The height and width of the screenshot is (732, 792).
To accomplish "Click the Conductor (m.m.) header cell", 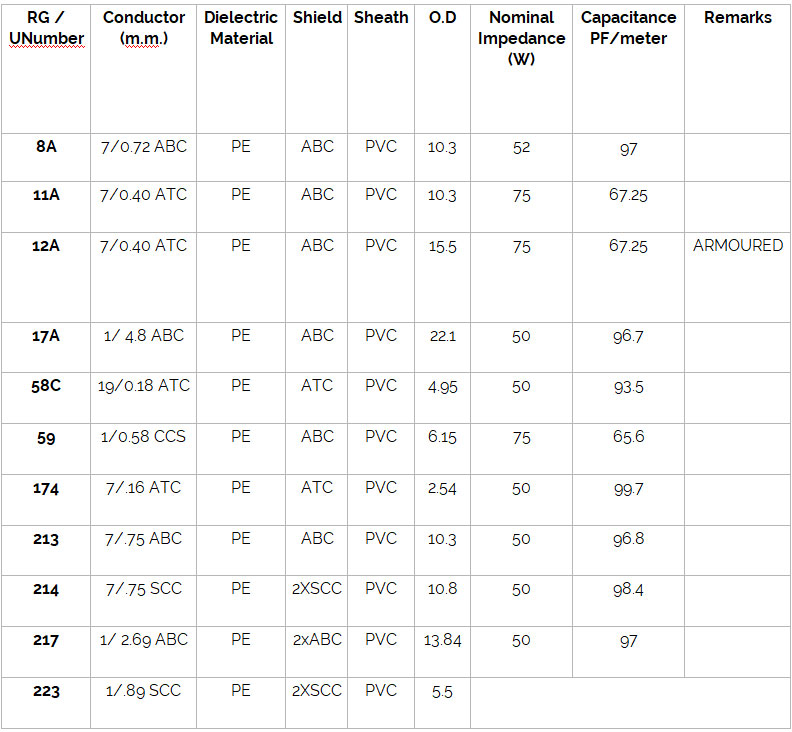I will 144,28.
